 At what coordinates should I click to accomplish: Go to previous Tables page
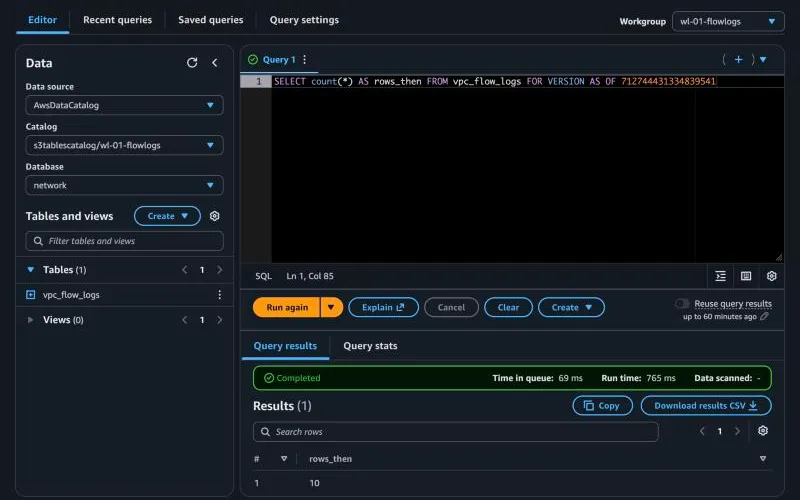pyautogui.click(x=185, y=269)
